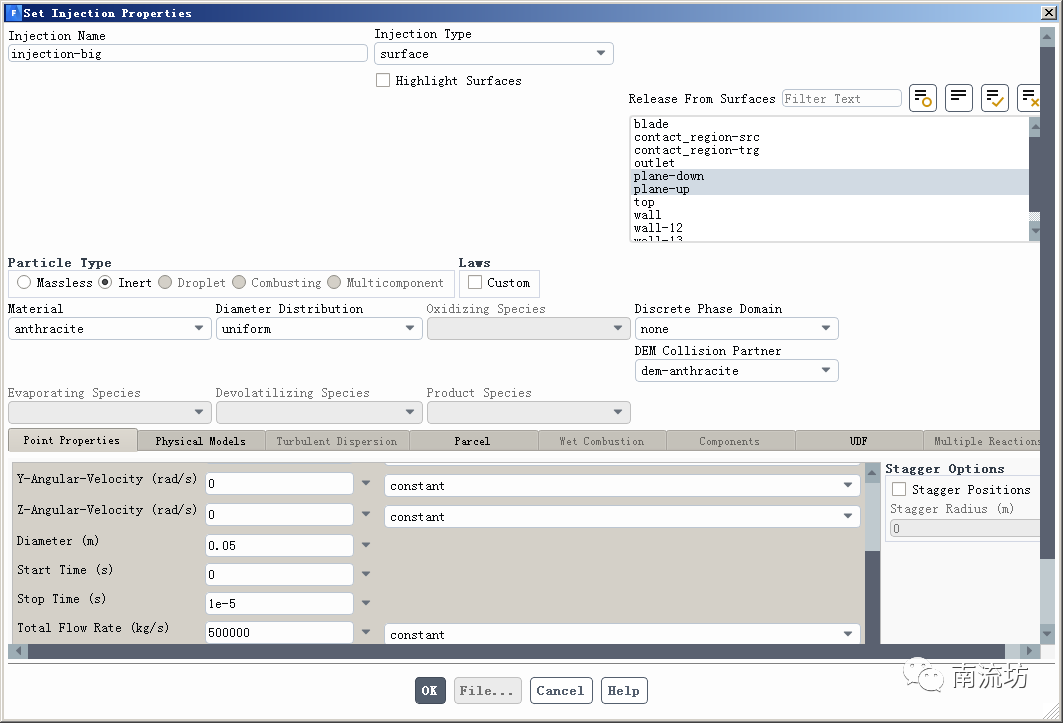The width and height of the screenshot is (1063, 723).
Task: Open the Injection Type dropdown
Action: tap(494, 54)
